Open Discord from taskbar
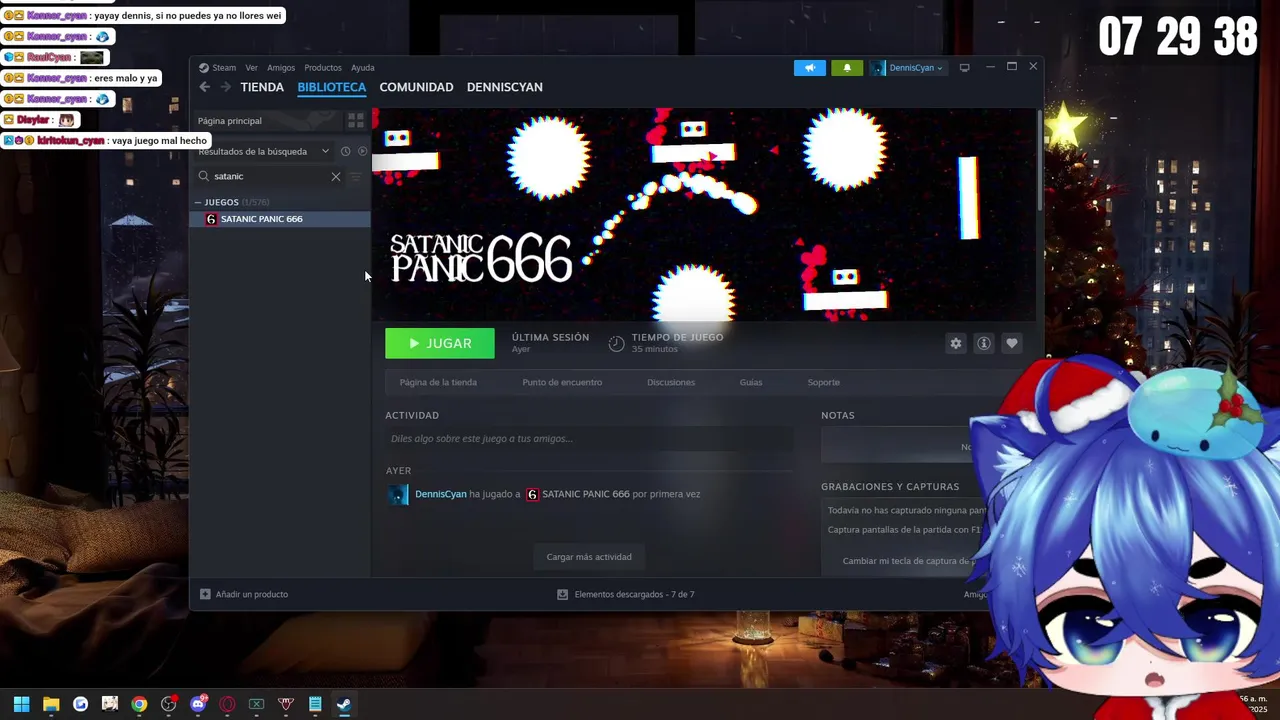Viewport: 1280px width, 720px height. (x=198, y=704)
